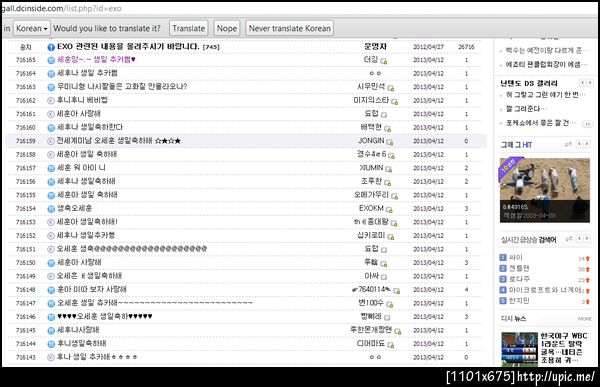Click post number 716155
This screenshot has width=600, height=387.
26,195
